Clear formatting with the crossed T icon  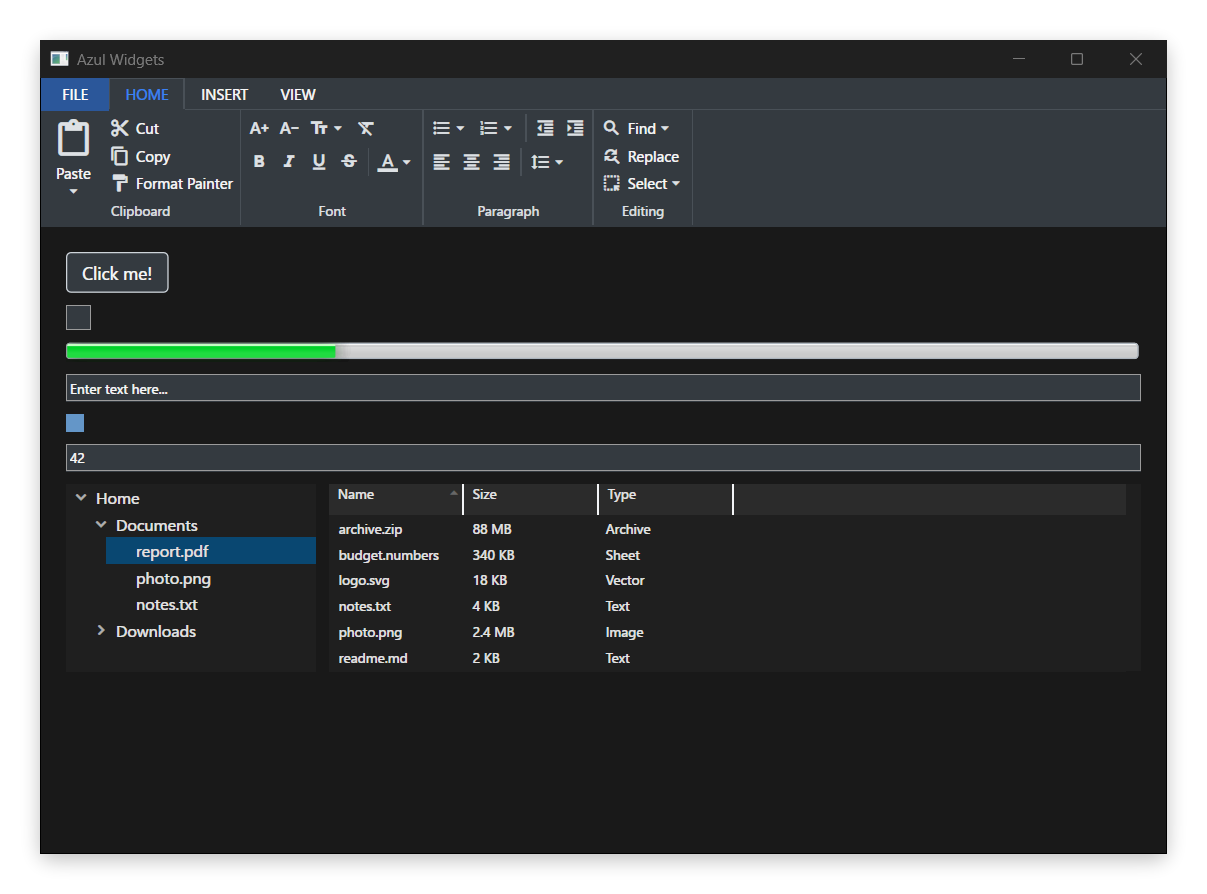pos(366,128)
